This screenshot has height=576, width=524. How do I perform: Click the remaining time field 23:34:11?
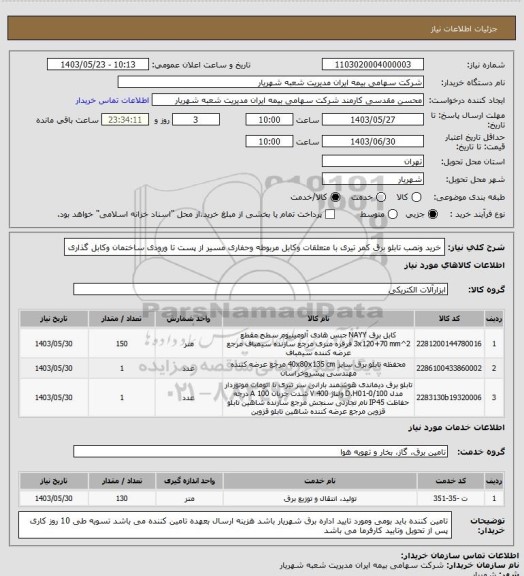125,120
